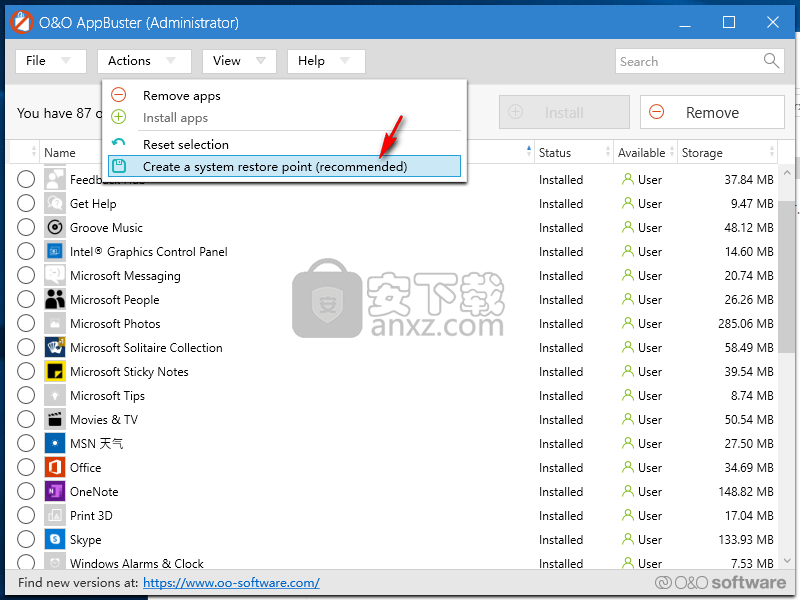
Task: Click the Microsoft Solitaire Collection icon
Action: [55, 347]
